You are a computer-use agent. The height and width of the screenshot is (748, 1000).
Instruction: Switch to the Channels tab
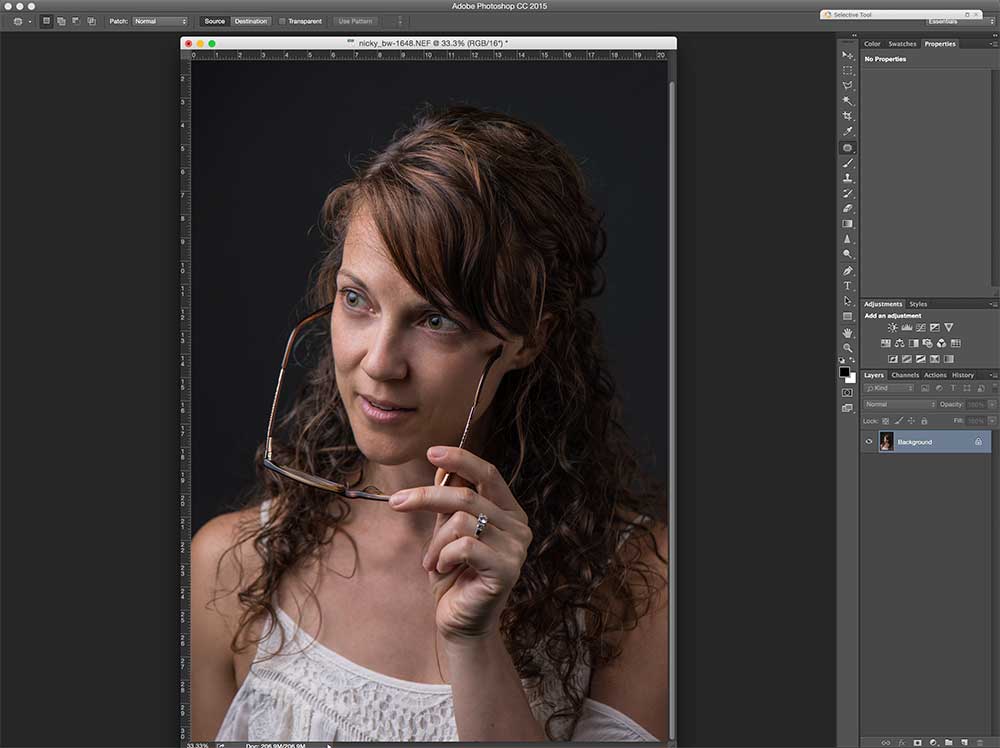[905, 375]
